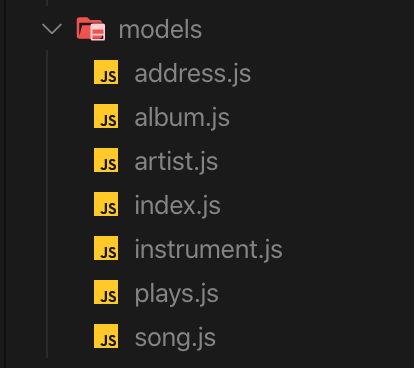Select the models folder label

click(x=160, y=30)
